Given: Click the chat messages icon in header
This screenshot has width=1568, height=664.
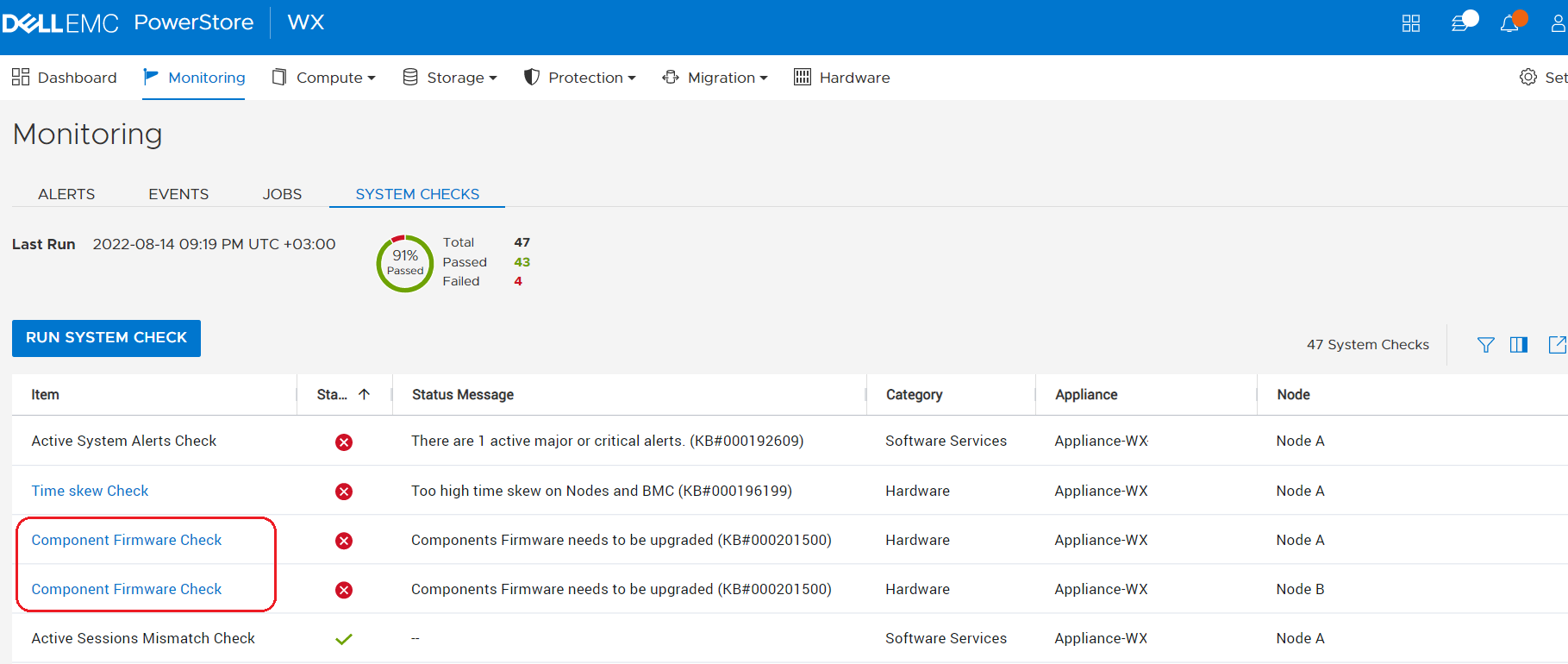Looking at the screenshot, I should (x=1460, y=23).
